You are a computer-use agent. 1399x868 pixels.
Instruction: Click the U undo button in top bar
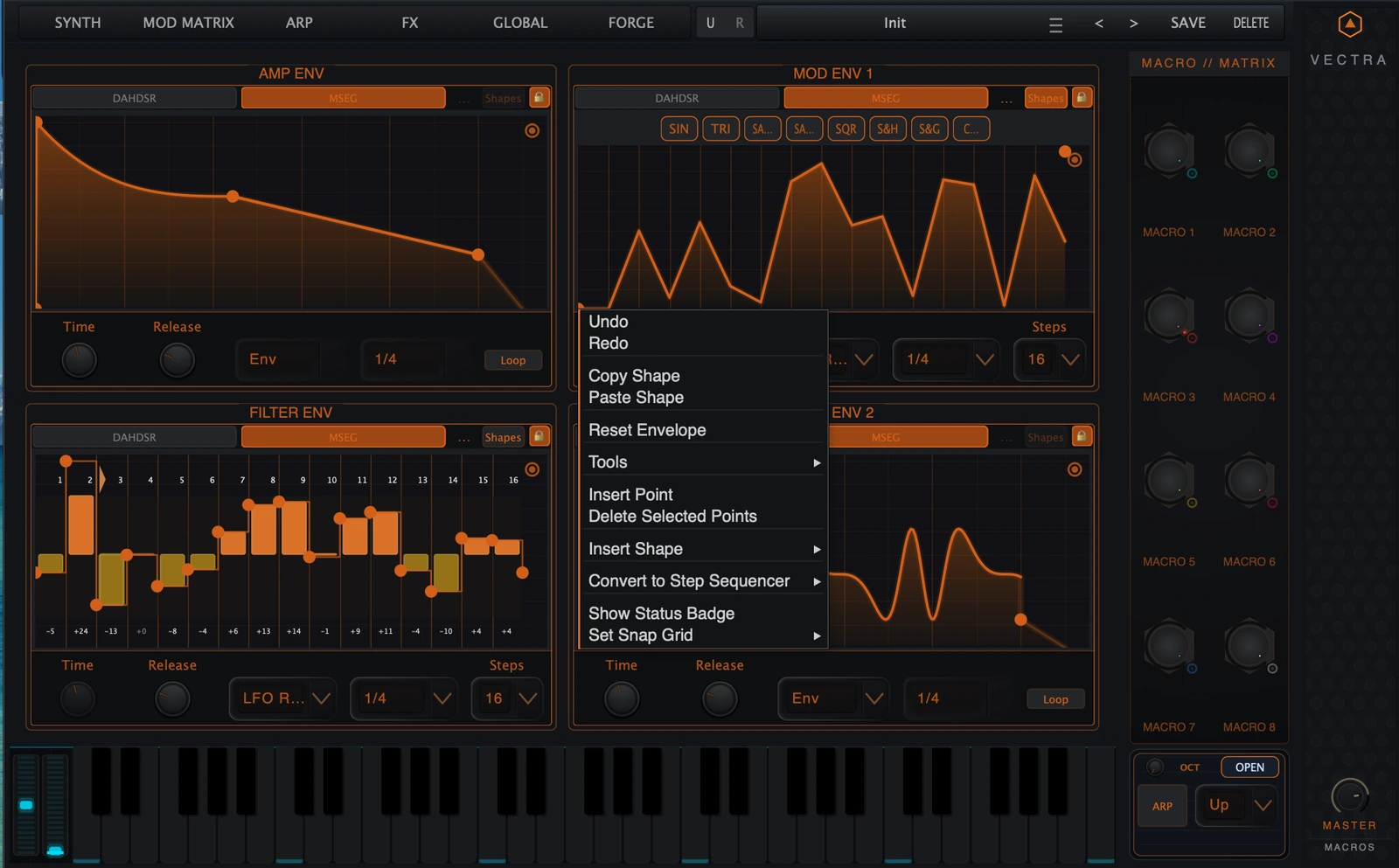tap(710, 24)
